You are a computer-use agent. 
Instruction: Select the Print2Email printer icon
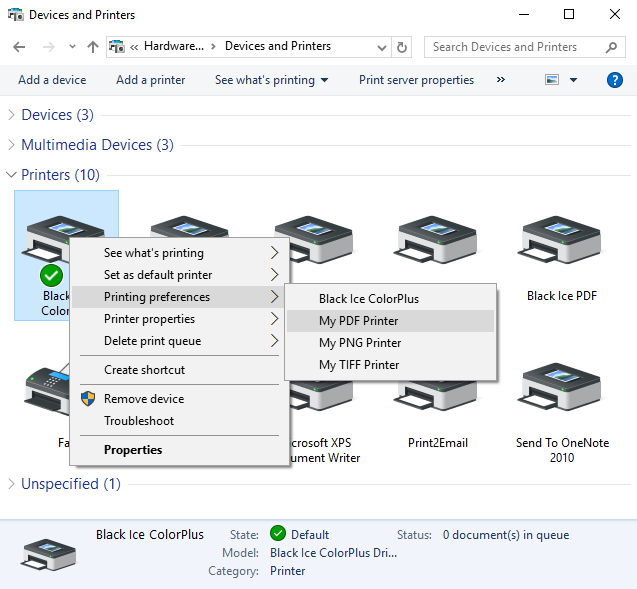click(437, 389)
